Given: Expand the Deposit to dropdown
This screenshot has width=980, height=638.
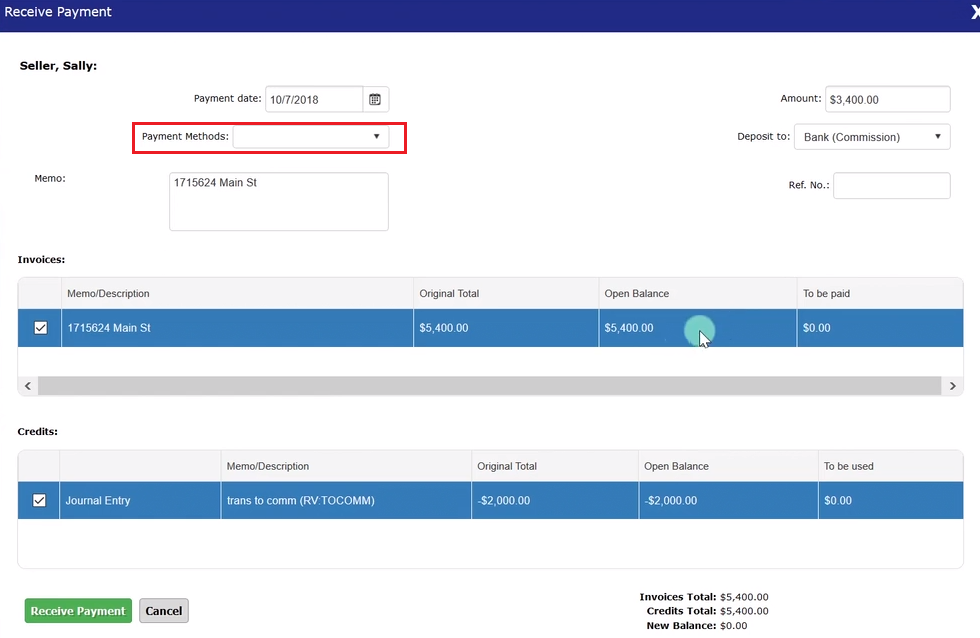Looking at the screenshot, I should pos(872,137).
